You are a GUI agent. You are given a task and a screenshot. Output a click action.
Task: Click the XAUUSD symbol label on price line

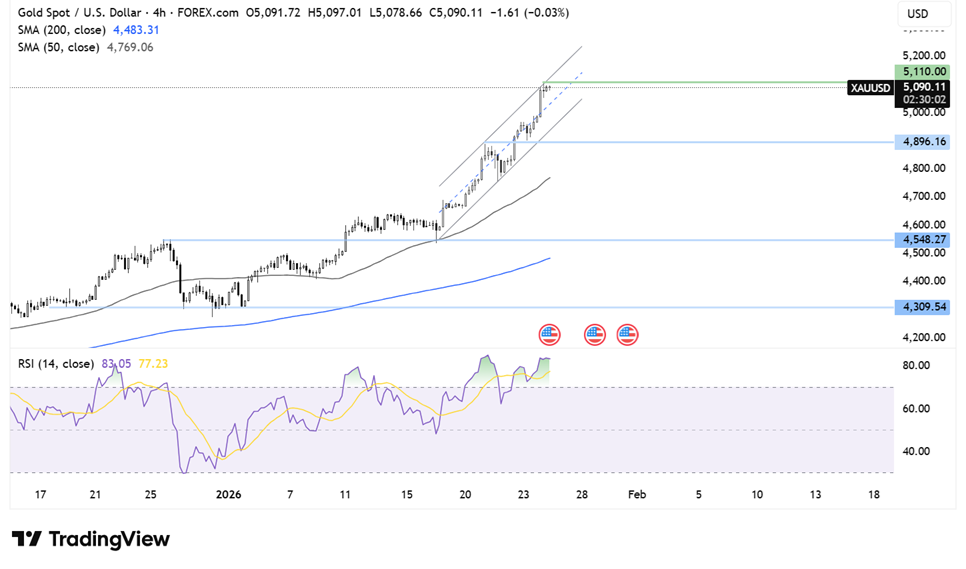click(870, 88)
